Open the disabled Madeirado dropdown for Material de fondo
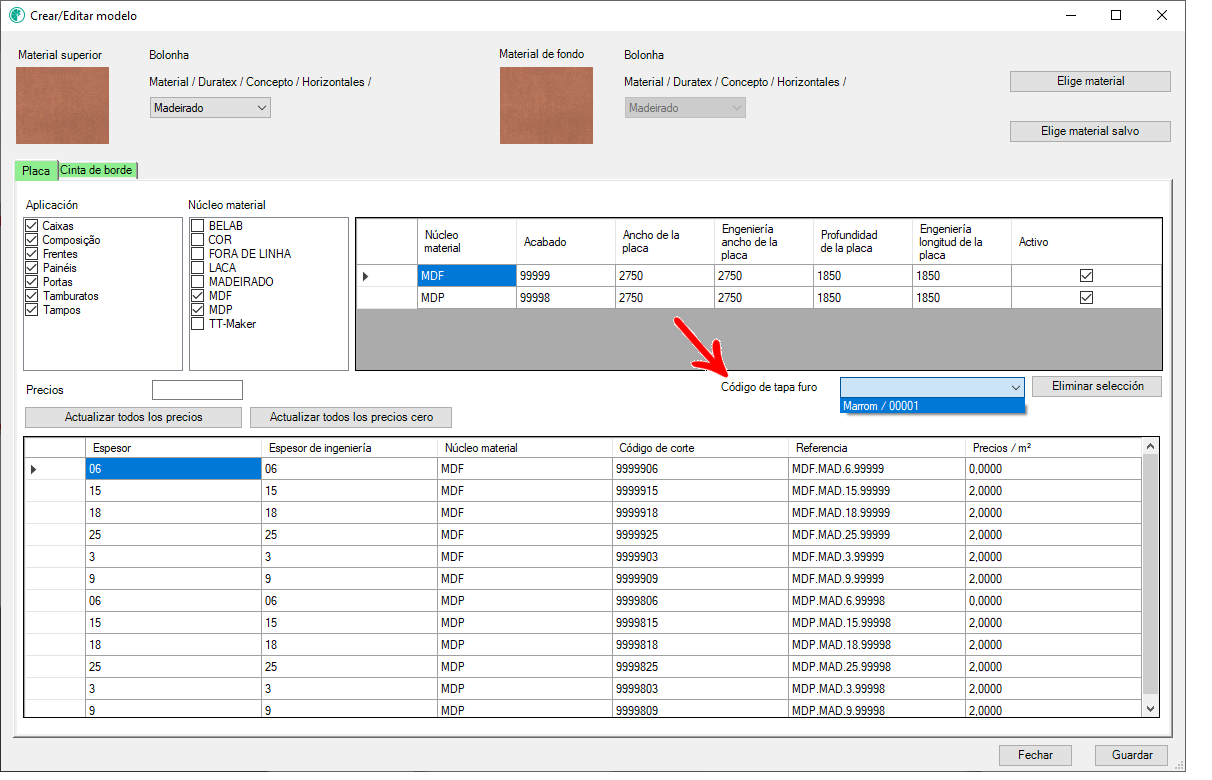The width and height of the screenshot is (1212, 780). 686,108
